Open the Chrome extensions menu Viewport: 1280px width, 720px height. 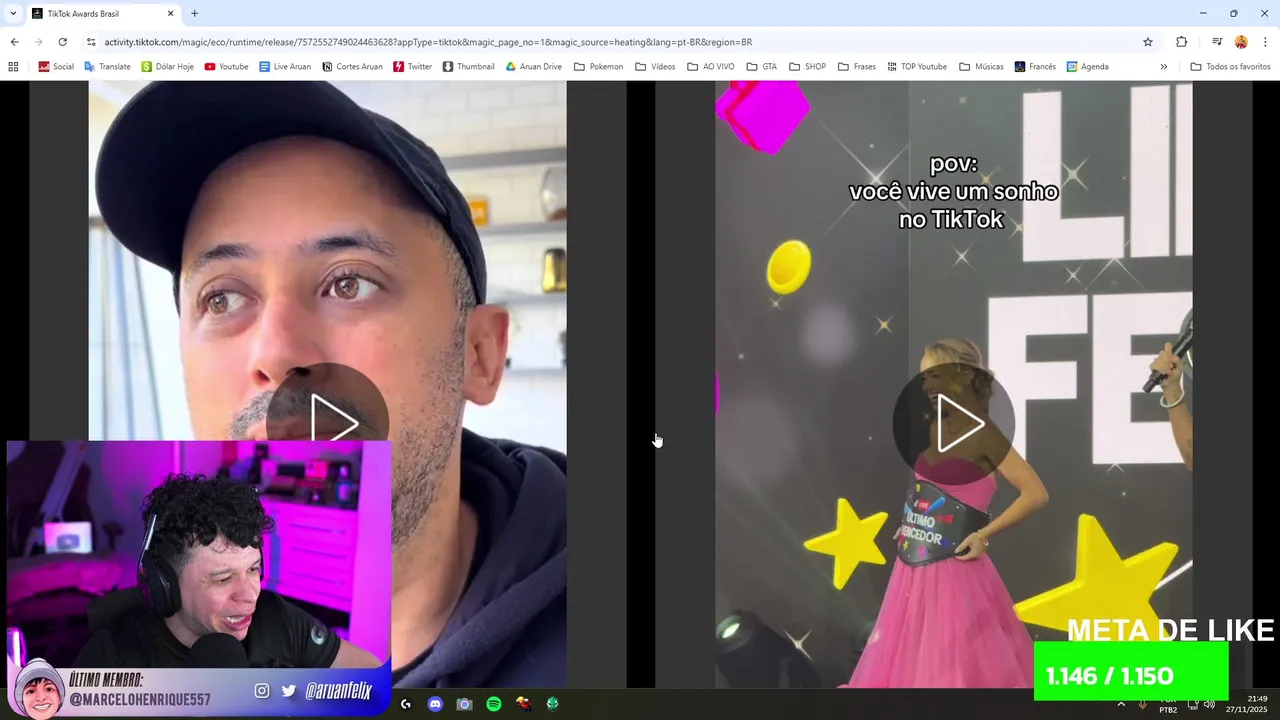click(x=1181, y=42)
